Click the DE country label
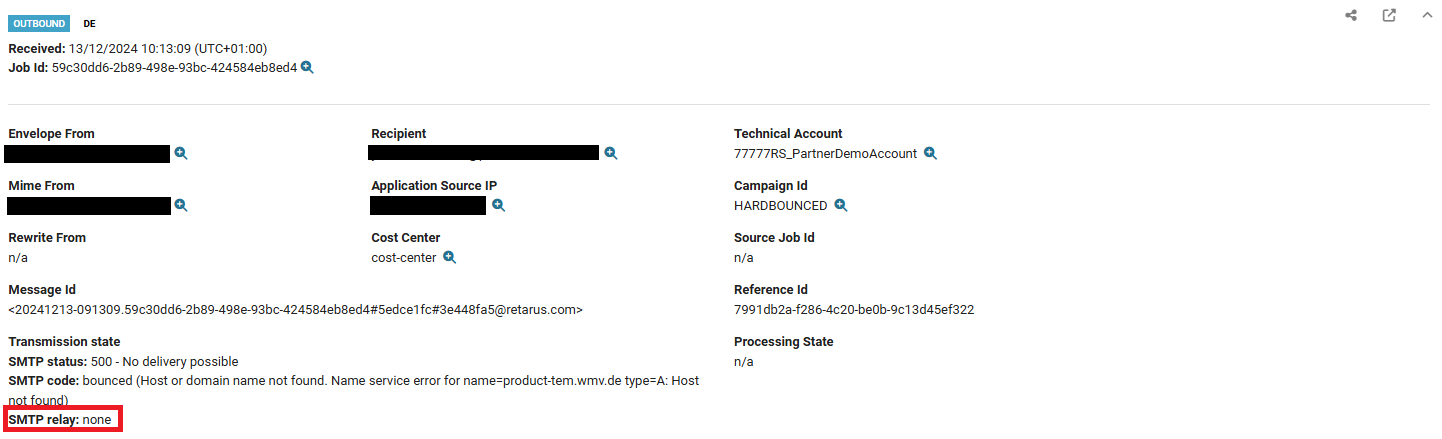 pyautogui.click(x=90, y=23)
